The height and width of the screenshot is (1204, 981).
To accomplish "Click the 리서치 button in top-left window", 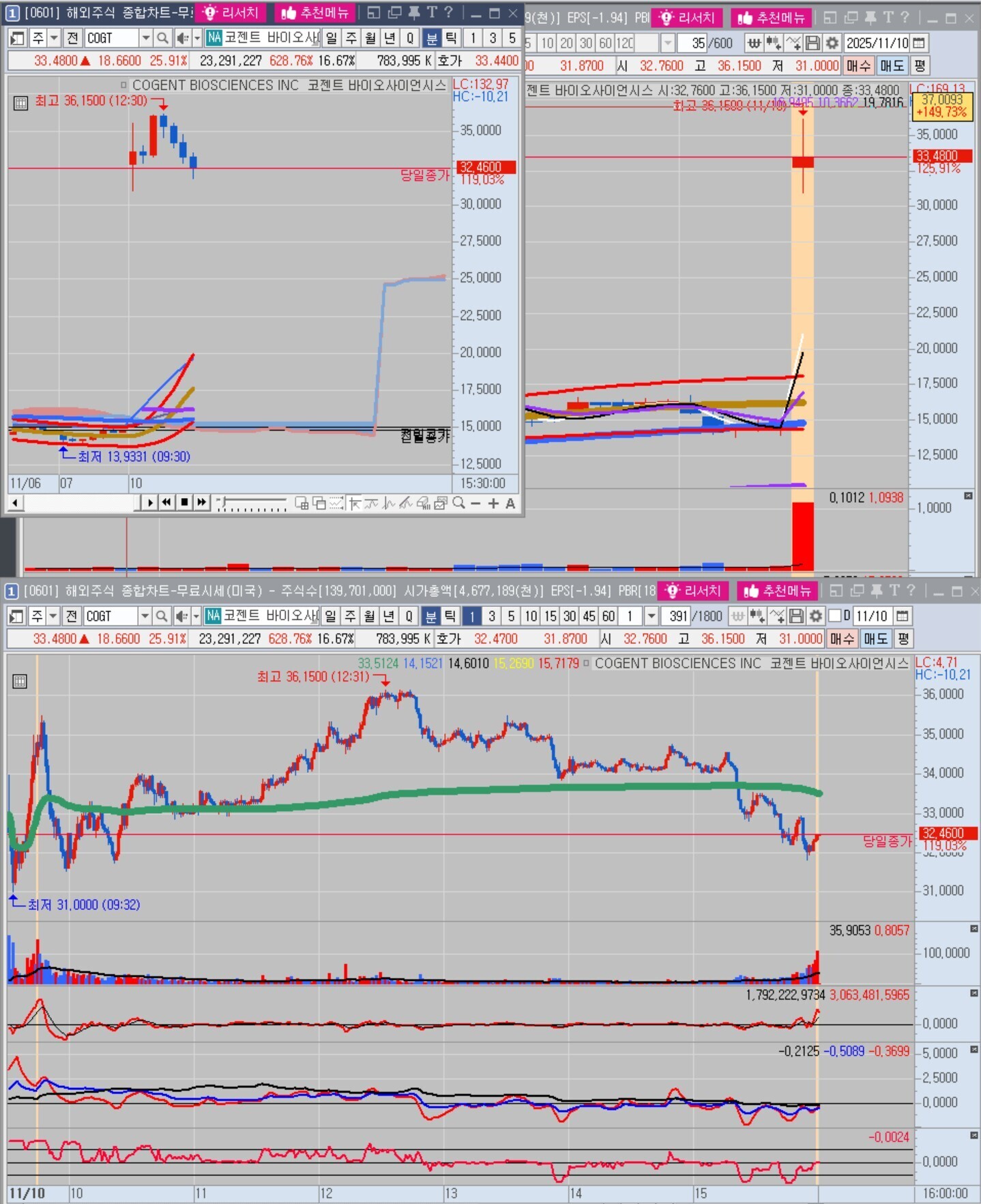I will coord(232,13).
